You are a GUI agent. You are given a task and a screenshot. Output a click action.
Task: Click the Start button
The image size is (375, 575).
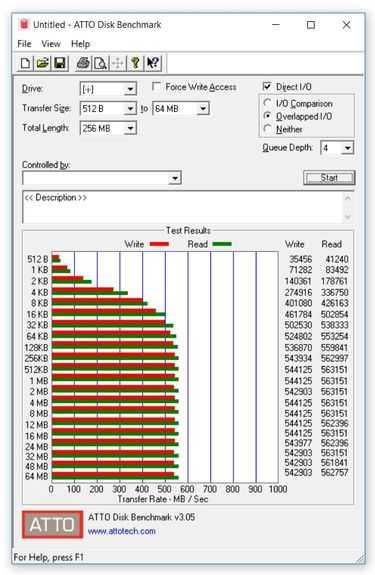[x=329, y=178]
